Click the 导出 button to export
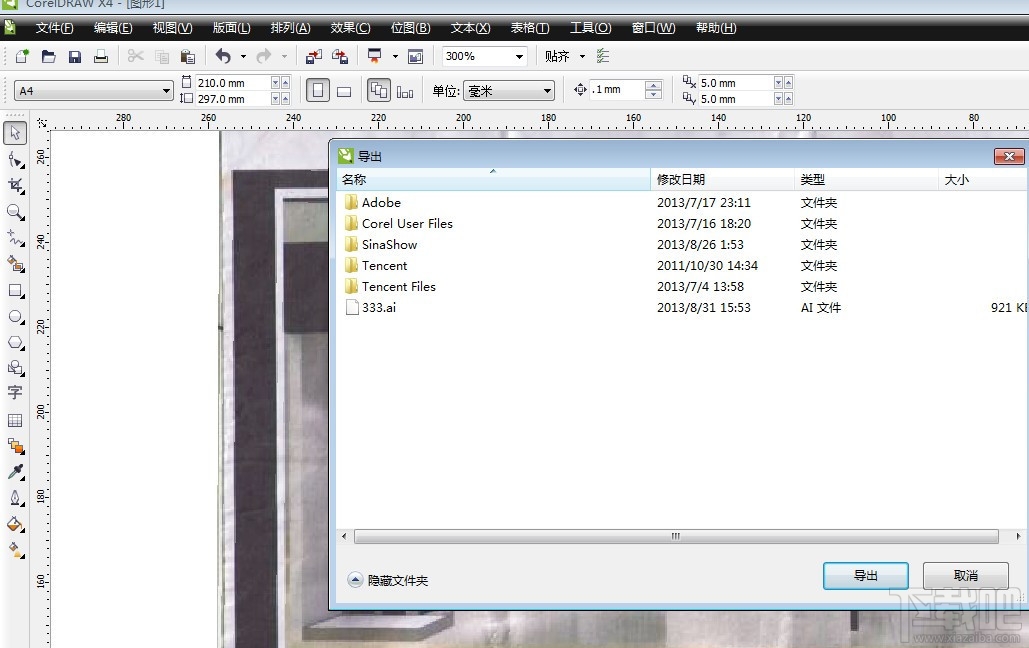The height and width of the screenshot is (648, 1029). 864,576
